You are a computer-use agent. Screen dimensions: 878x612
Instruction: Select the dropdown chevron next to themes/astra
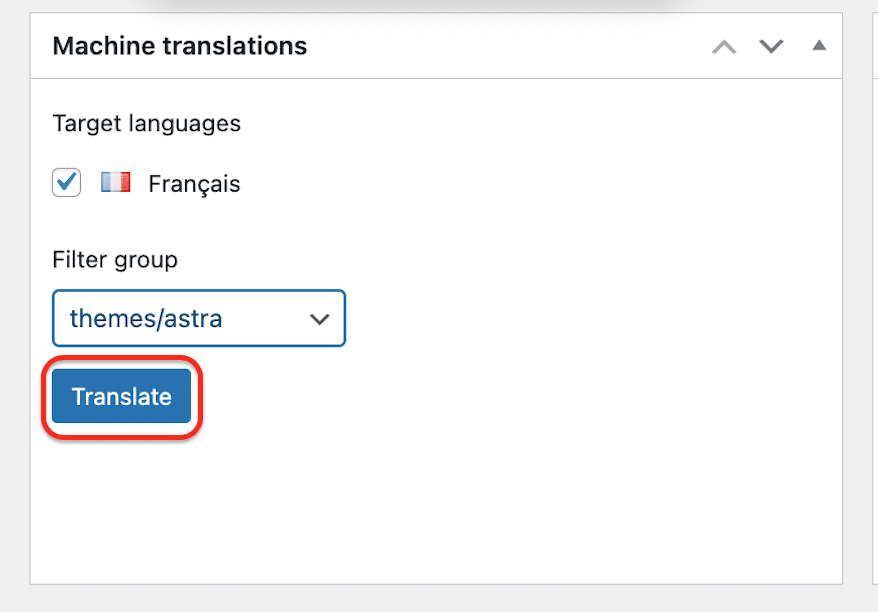point(320,318)
